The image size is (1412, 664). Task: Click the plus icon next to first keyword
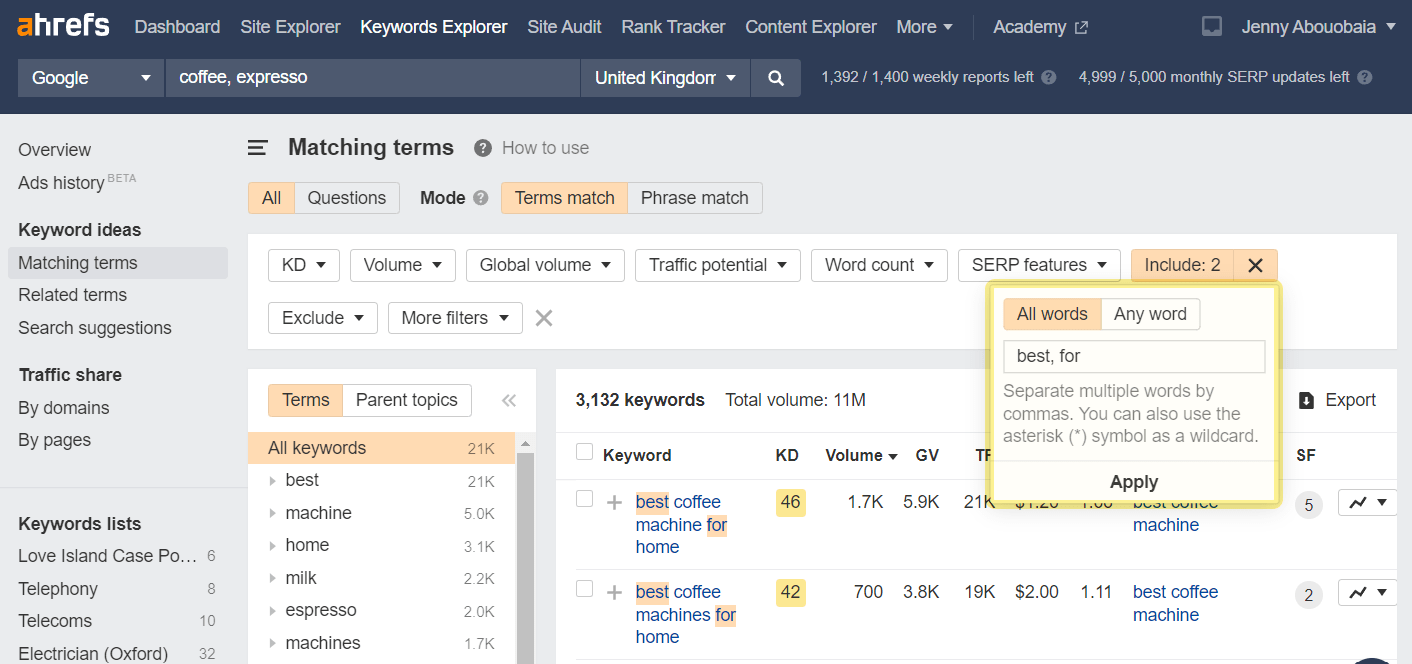613,502
